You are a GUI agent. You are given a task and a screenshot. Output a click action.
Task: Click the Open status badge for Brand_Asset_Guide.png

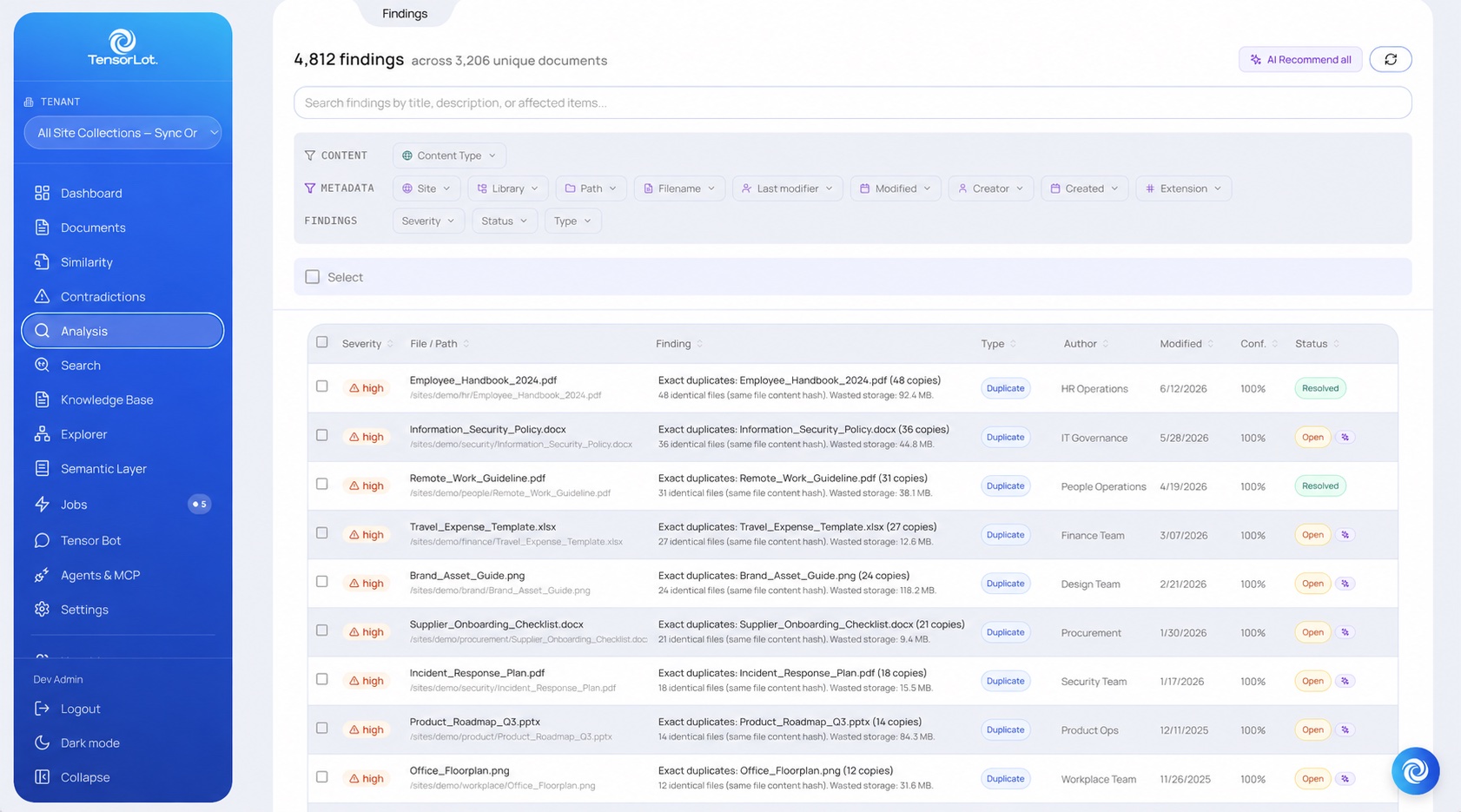(1312, 584)
